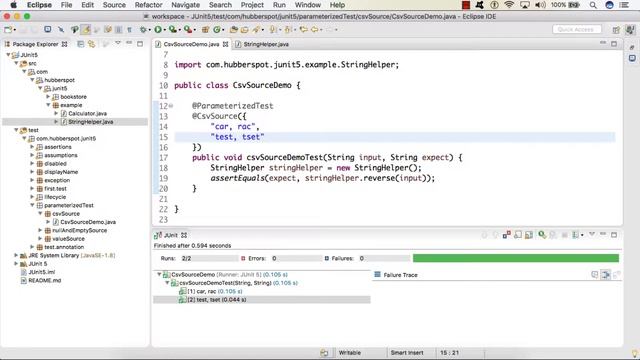The width and height of the screenshot is (640, 360).
Task: Click the Search flashlight toolbar icon
Action: (256, 29)
